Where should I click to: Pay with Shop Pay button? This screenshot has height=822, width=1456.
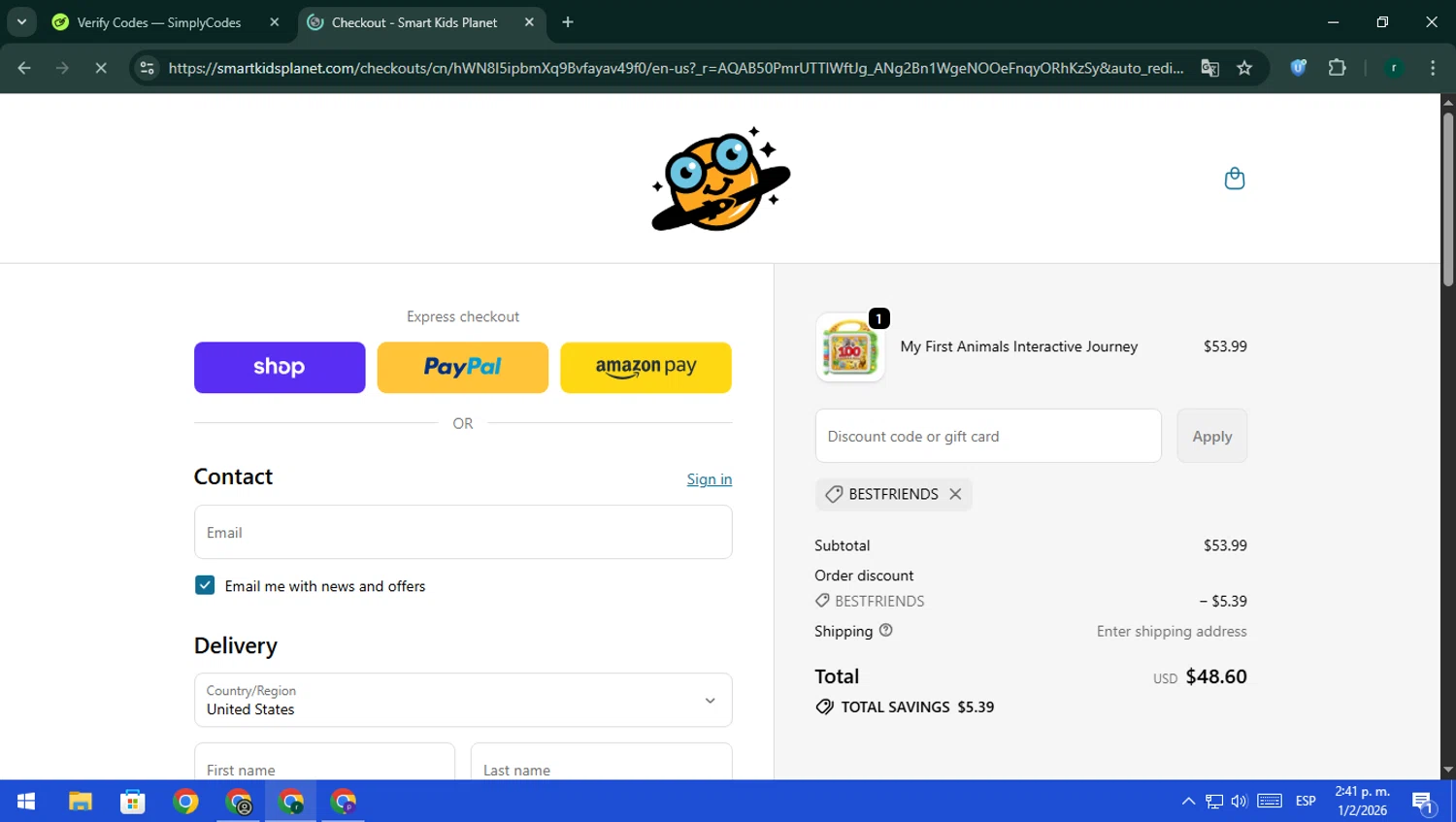click(x=280, y=368)
